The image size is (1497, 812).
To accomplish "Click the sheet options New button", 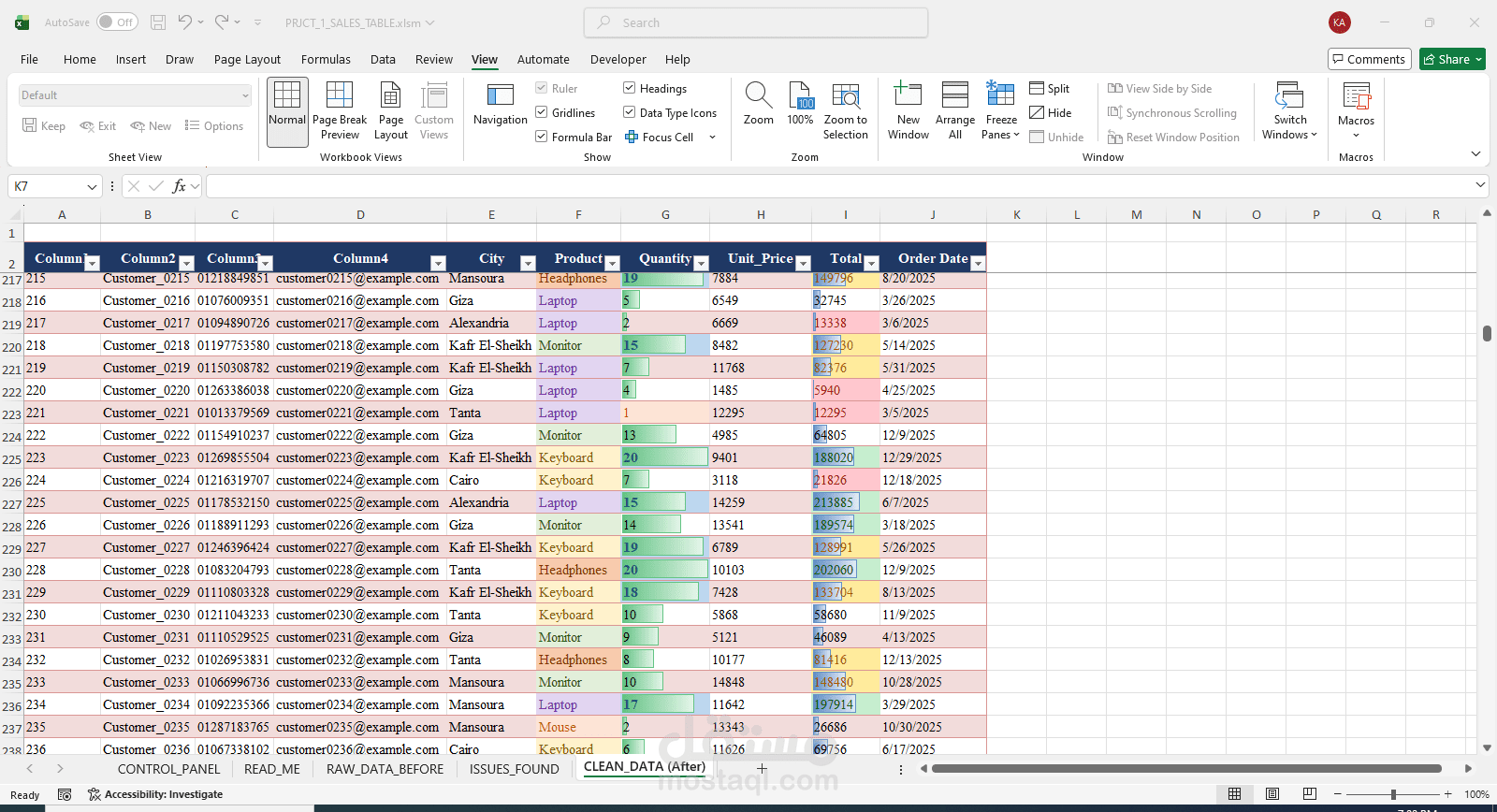I will click(x=151, y=126).
